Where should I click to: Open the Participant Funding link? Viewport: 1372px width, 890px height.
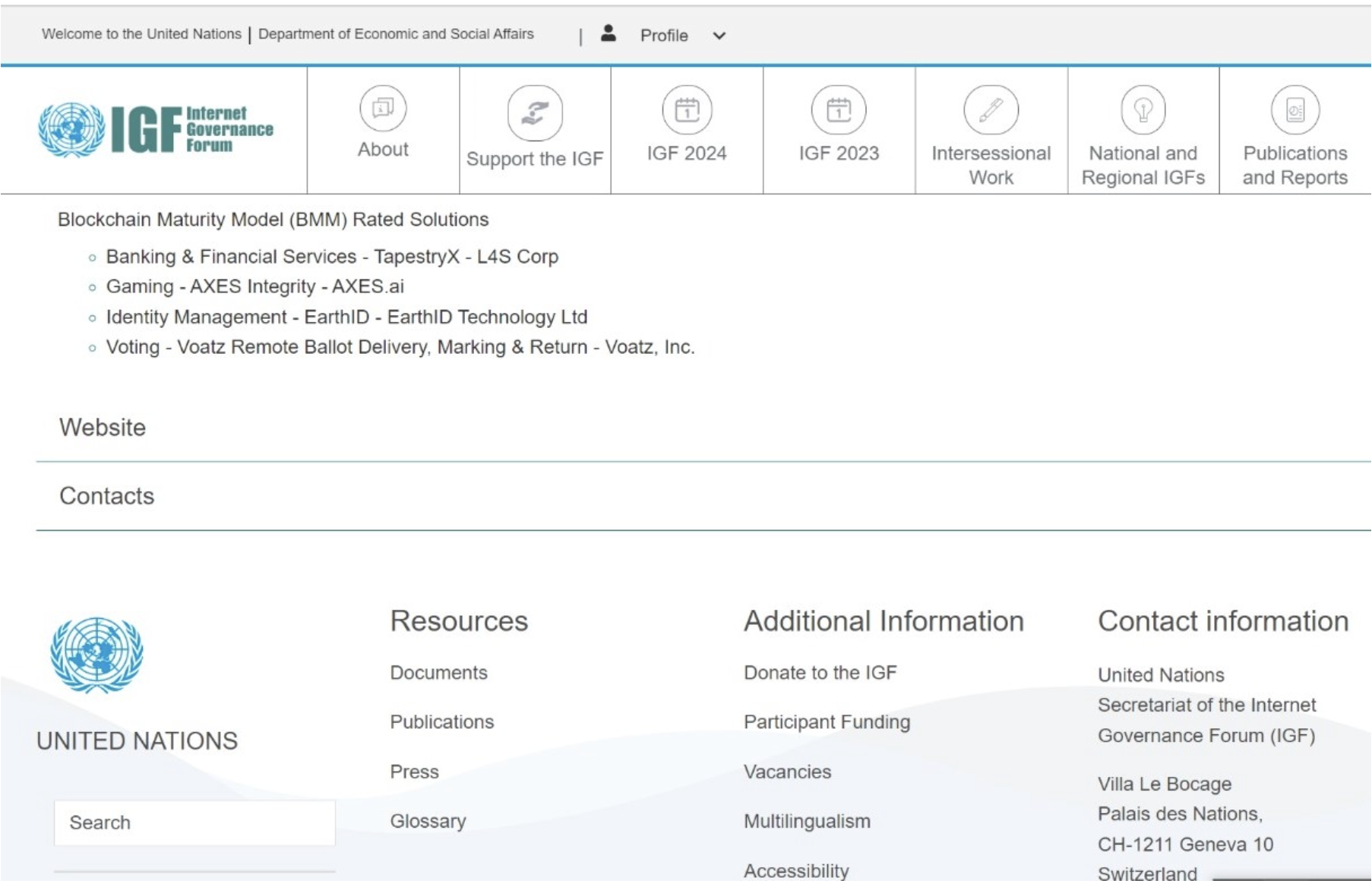point(827,722)
